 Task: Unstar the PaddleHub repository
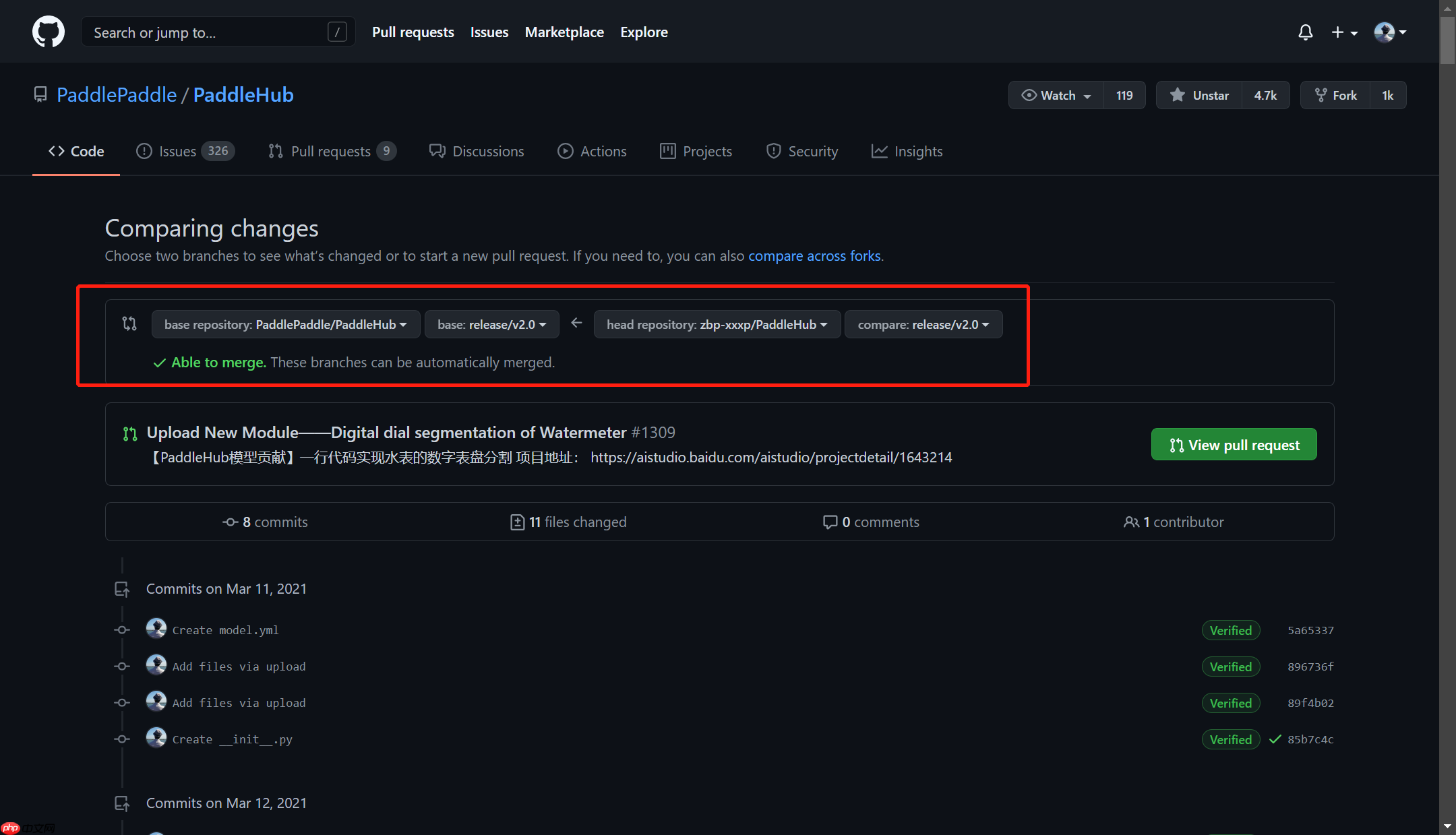pyautogui.click(x=1200, y=95)
